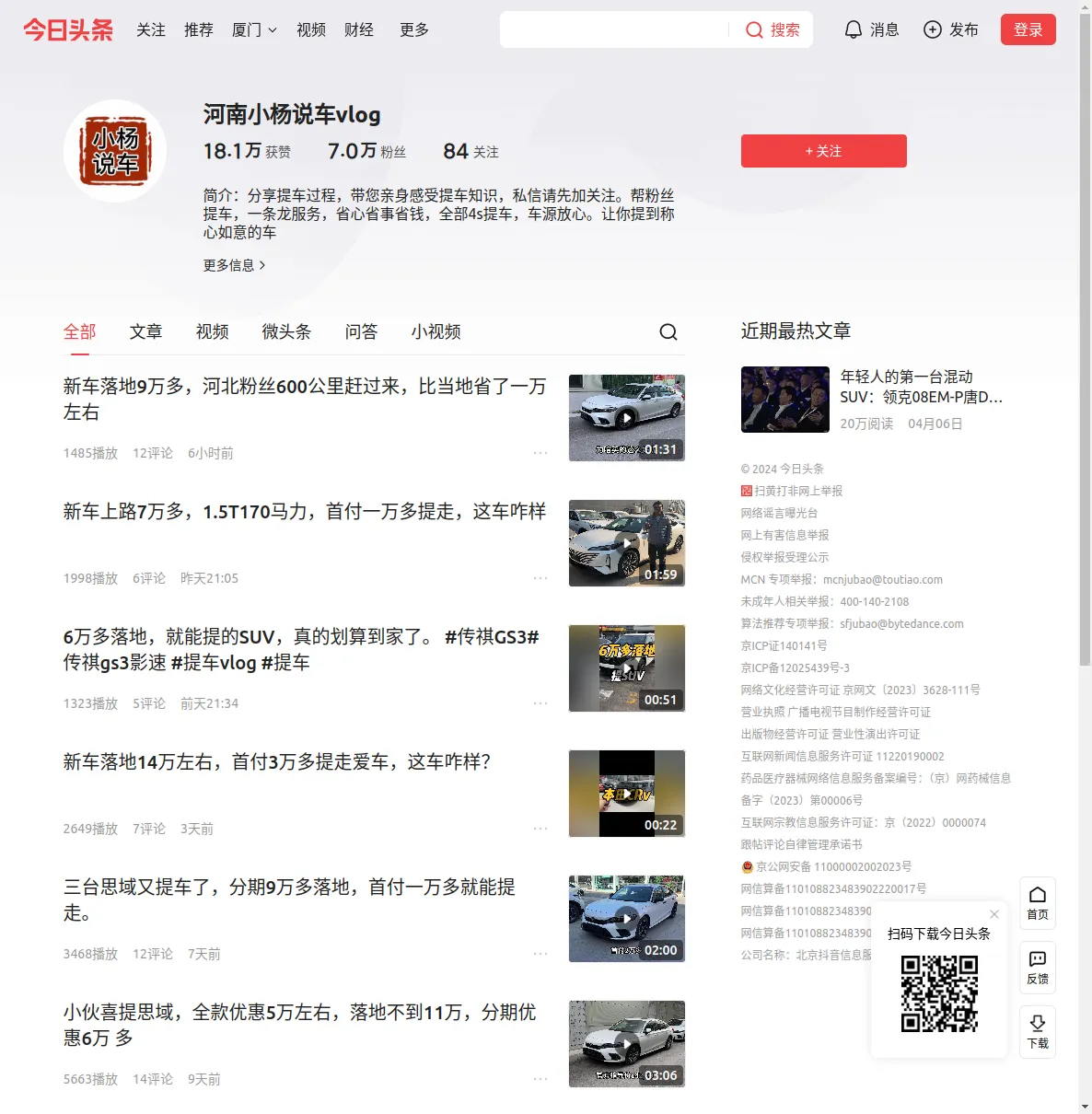Click 12评论 on the 6小时前 post
This screenshot has height=1114, width=1092.
(x=153, y=453)
